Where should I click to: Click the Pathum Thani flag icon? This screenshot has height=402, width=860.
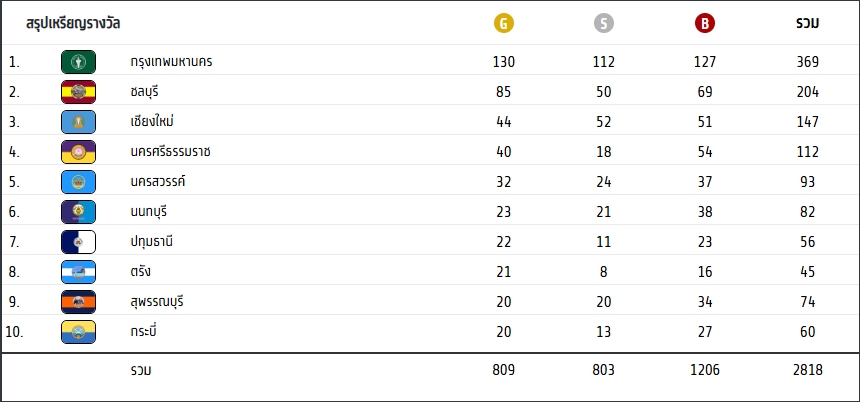point(78,242)
